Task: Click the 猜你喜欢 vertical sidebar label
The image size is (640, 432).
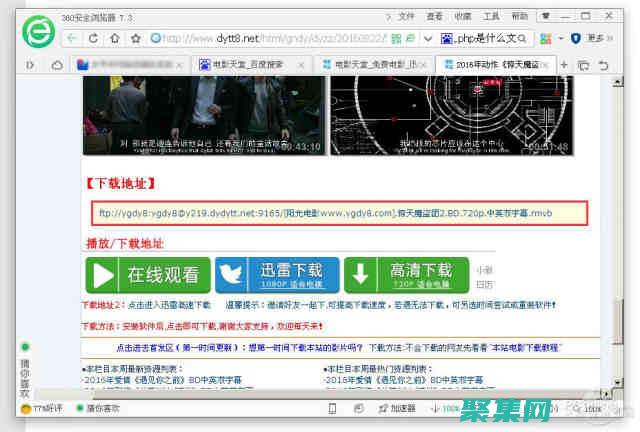Action: 25,379
